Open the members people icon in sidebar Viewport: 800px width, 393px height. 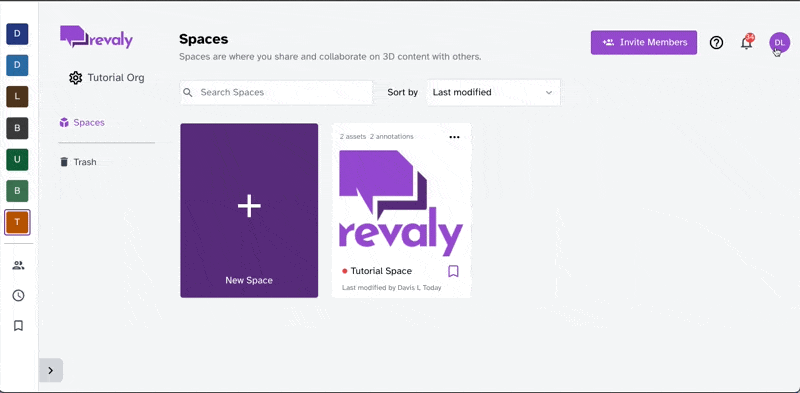click(18, 265)
